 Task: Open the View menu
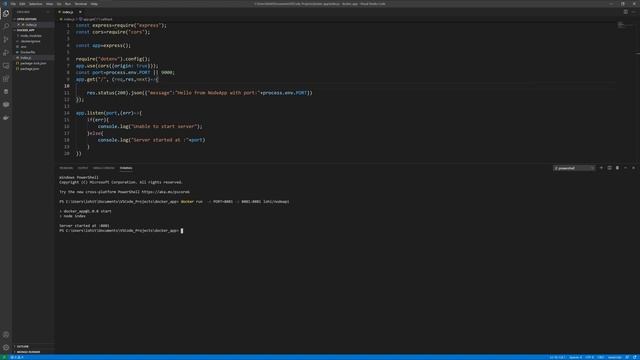pos(49,4)
